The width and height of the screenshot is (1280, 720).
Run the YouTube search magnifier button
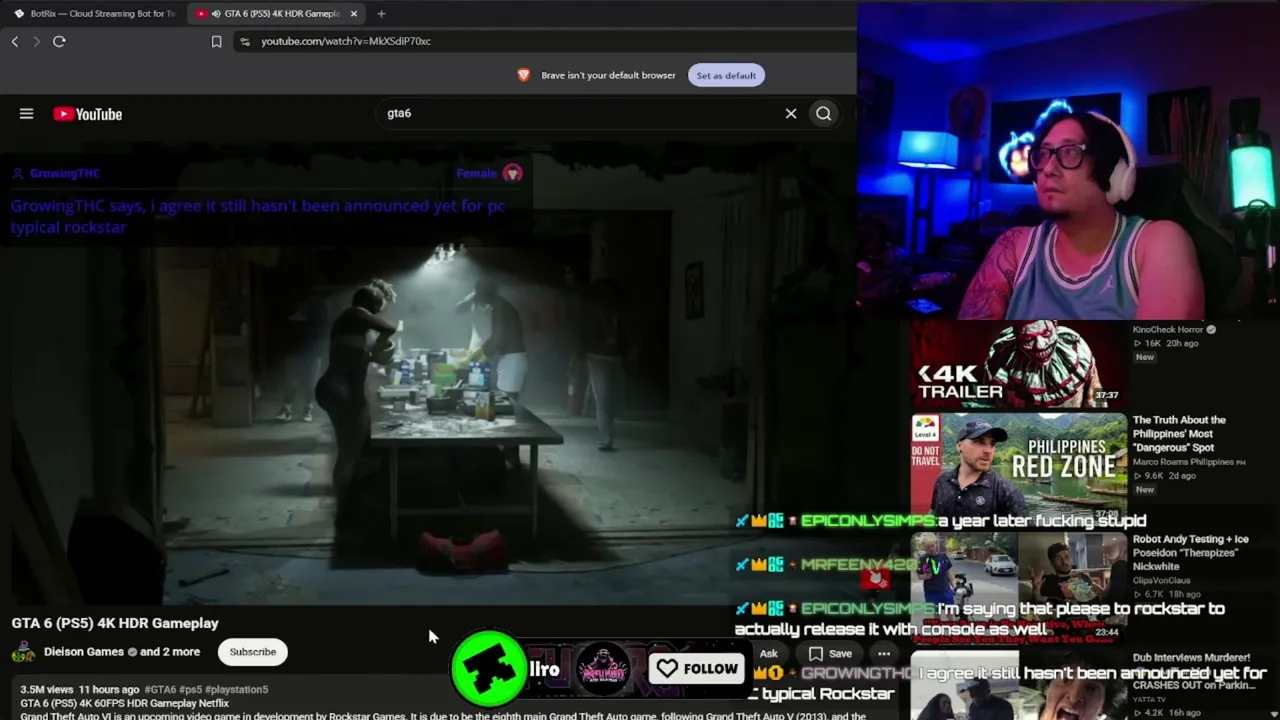[x=823, y=114]
